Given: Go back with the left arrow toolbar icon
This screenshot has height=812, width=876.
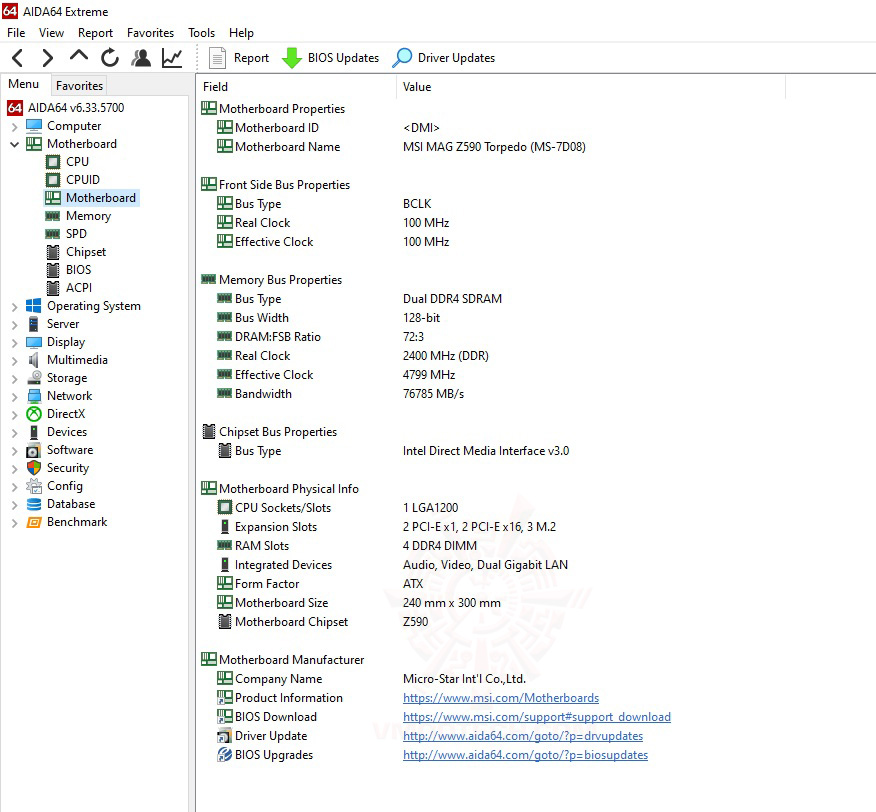Looking at the screenshot, I should (x=18, y=58).
